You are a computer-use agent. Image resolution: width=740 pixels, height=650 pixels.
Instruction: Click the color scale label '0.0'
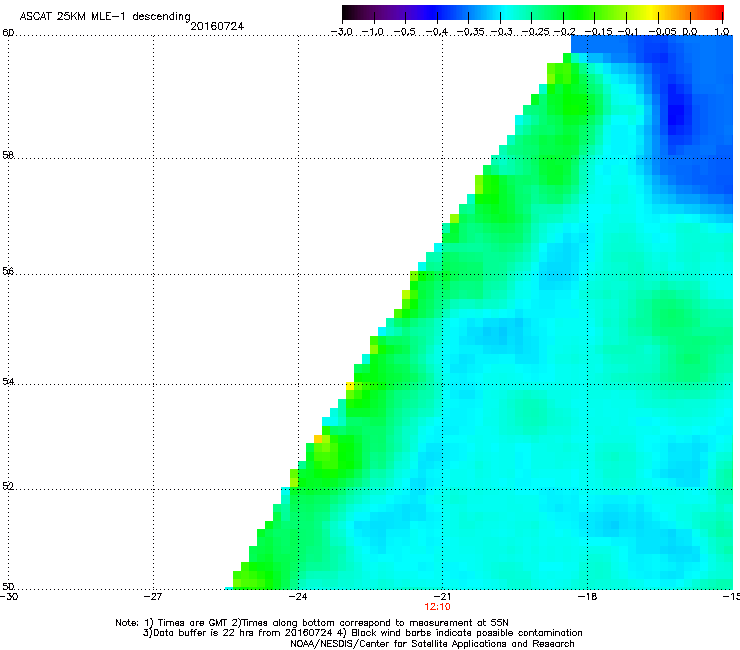point(690,32)
